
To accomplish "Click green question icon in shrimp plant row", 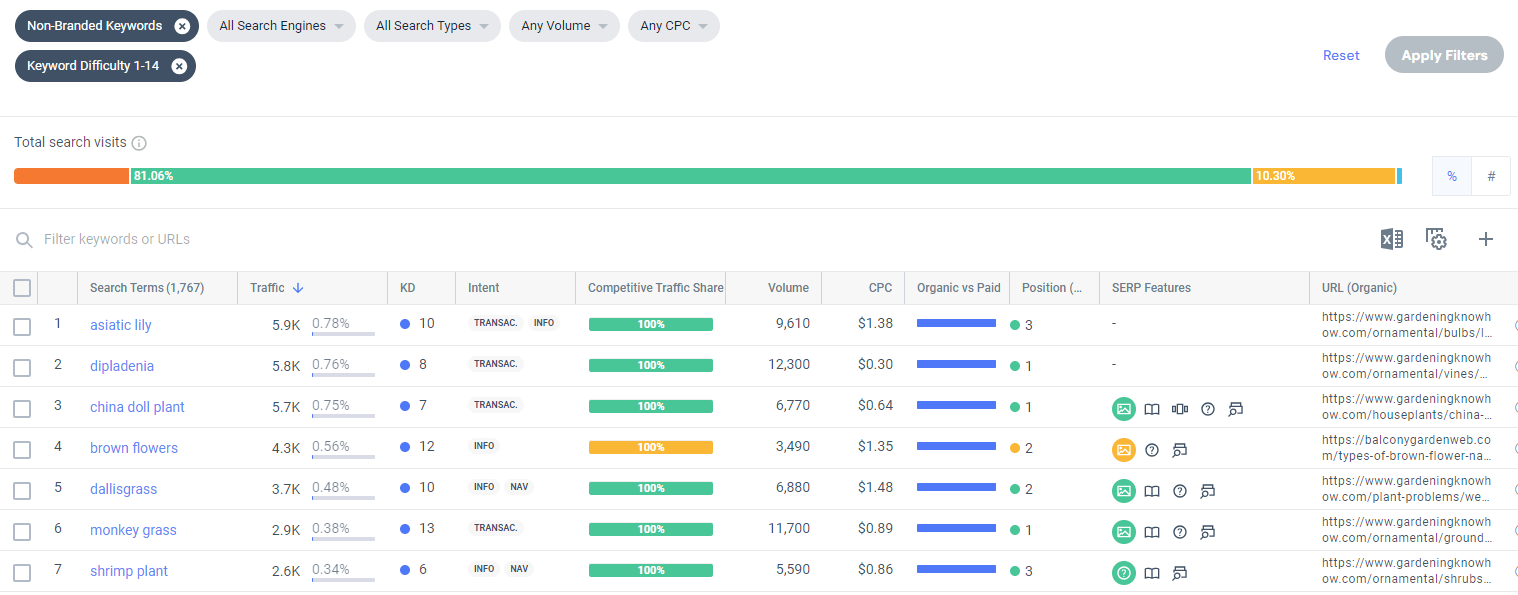I will click(1124, 573).
